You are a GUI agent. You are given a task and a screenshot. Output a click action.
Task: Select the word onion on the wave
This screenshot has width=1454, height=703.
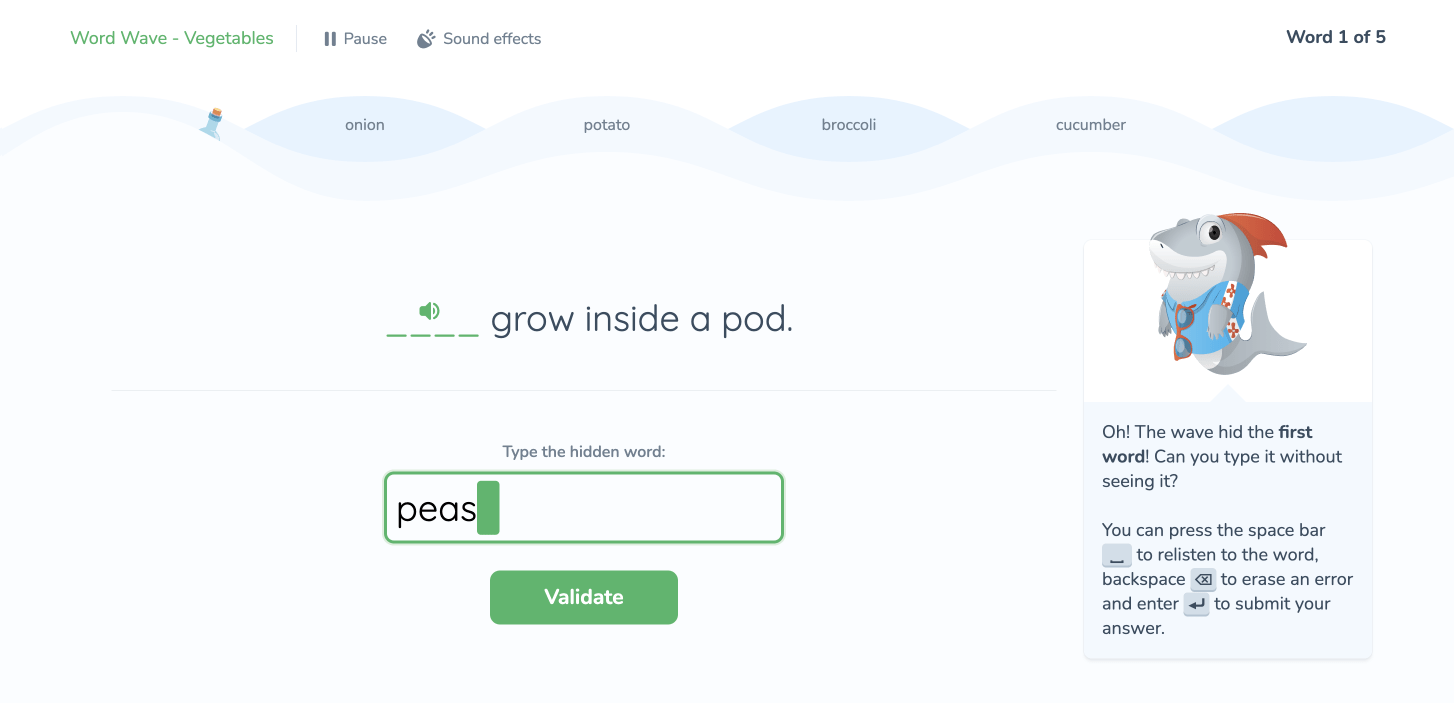point(364,124)
